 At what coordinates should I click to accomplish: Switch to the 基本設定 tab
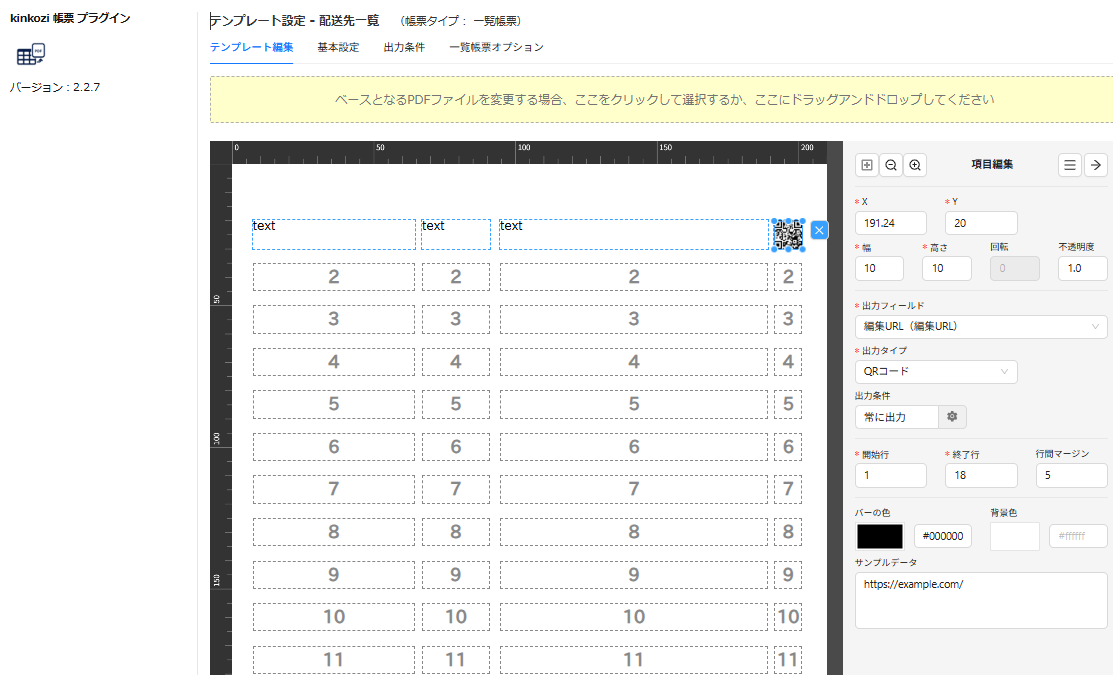coord(338,47)
